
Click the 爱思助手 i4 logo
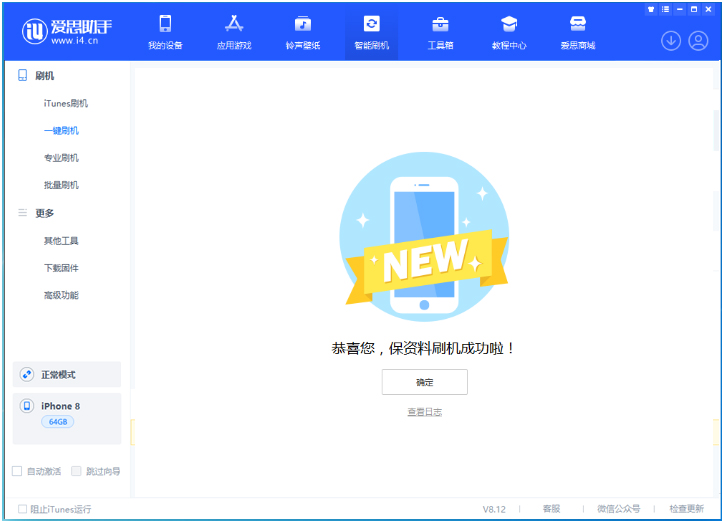coord(66,31)
